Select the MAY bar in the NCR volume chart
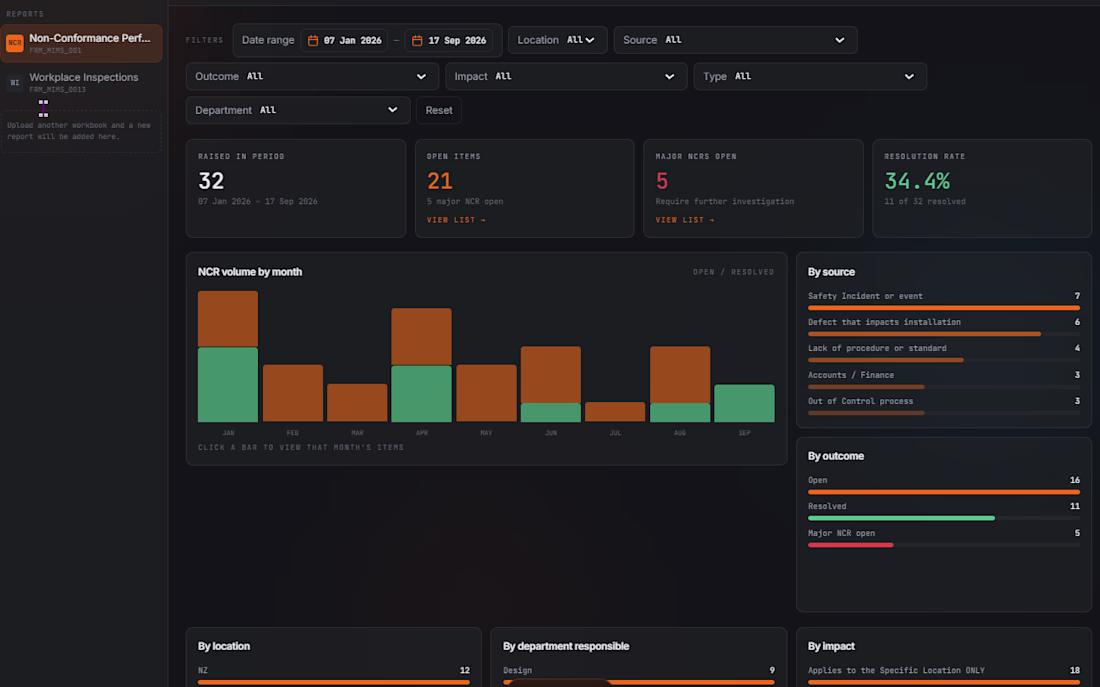 click(x=486, y=393)
